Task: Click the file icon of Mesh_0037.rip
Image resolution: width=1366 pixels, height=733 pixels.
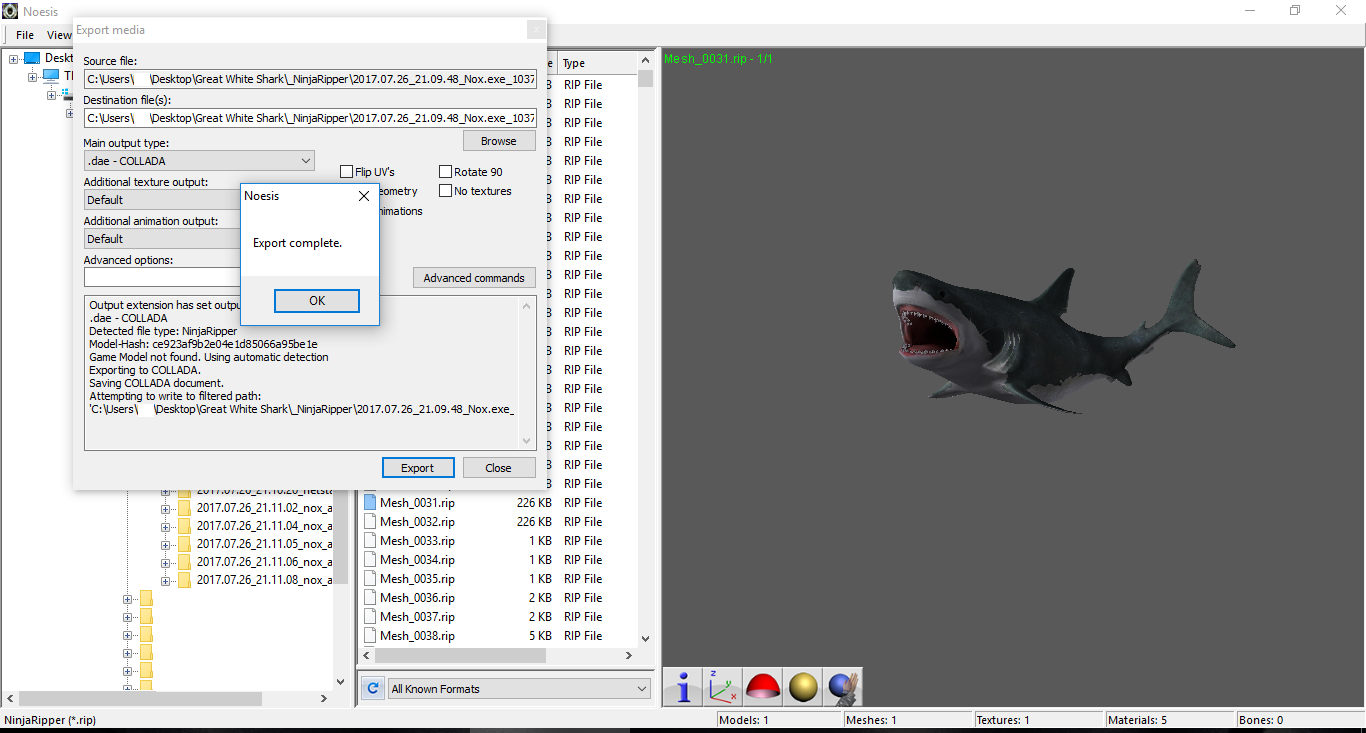Action: [x=369, y=616]
